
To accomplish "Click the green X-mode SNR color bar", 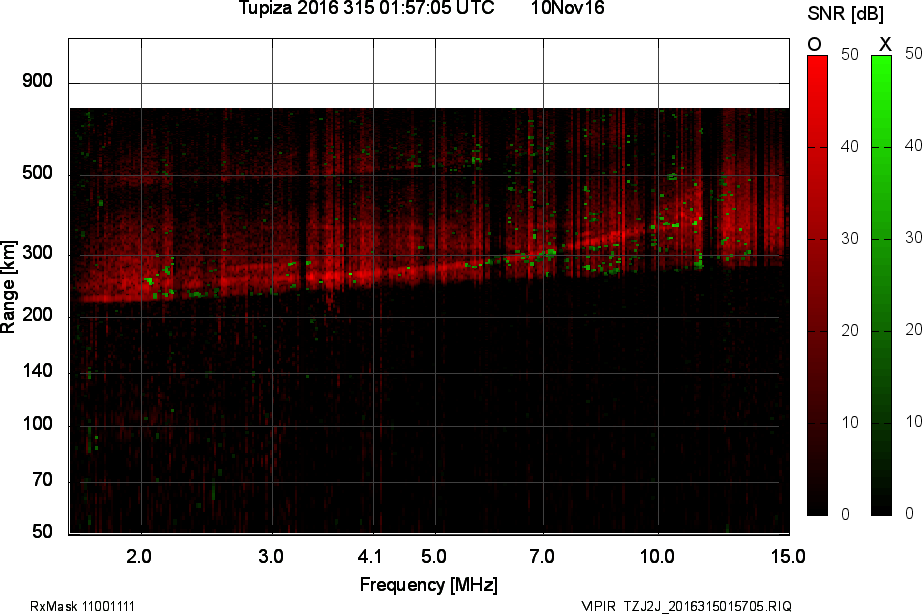I will [881, 286].
